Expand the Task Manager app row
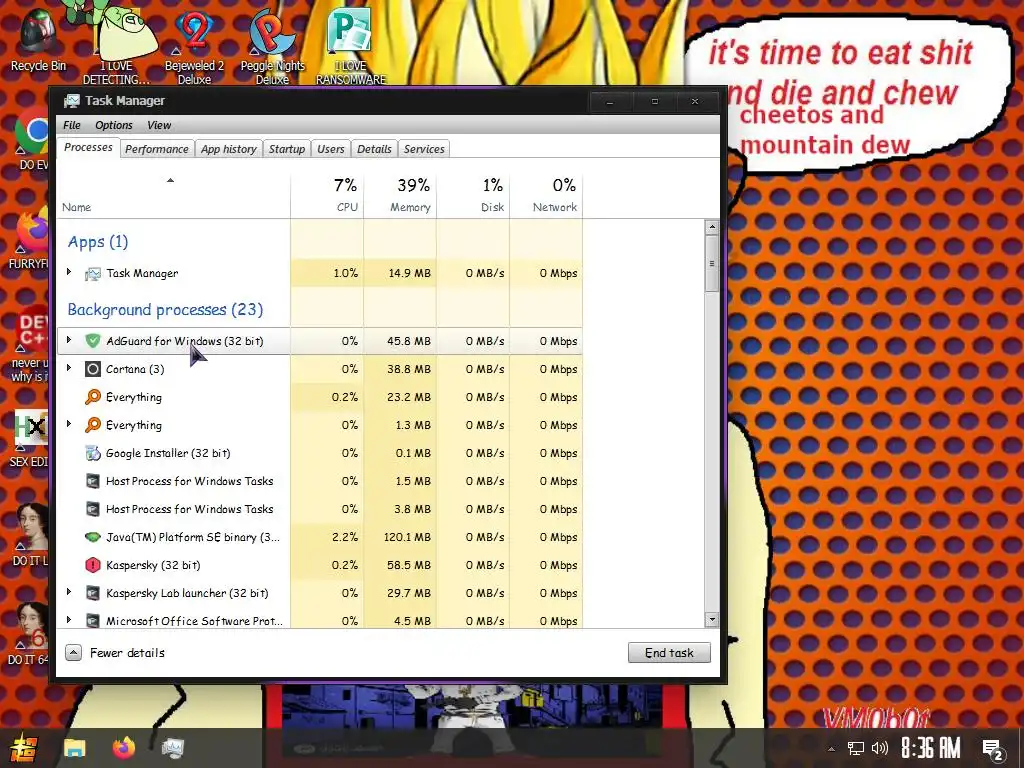1024x768 pixels. tap(69, 272)
